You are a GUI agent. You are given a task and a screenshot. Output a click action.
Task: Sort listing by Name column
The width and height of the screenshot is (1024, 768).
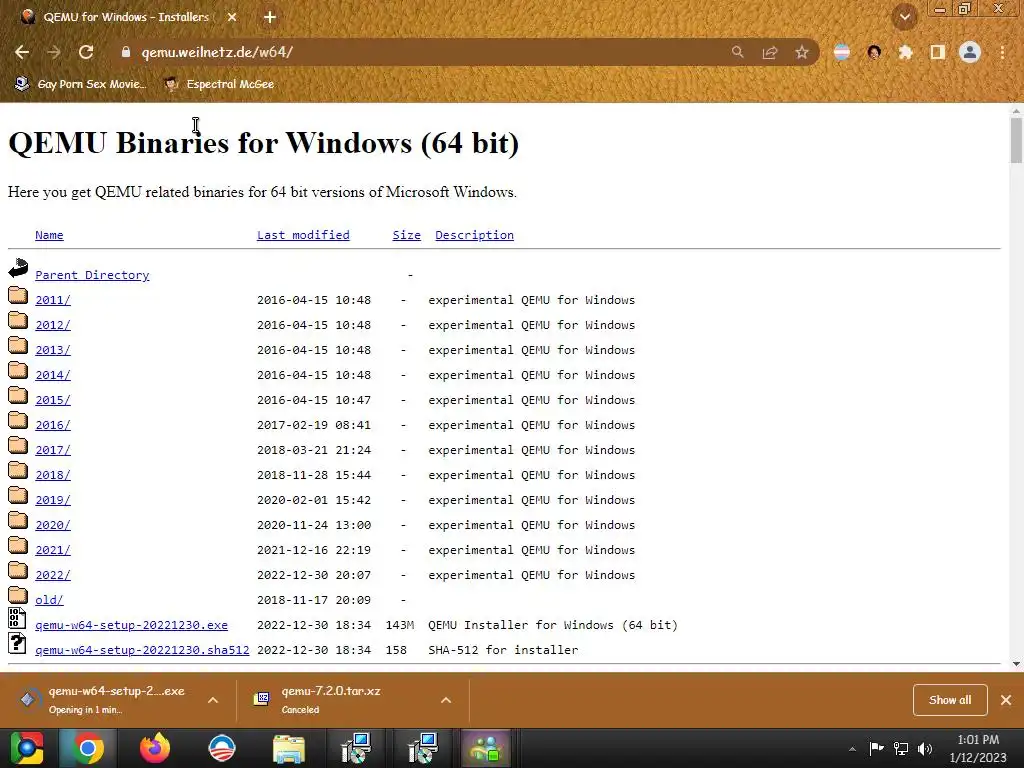(49, 235)
